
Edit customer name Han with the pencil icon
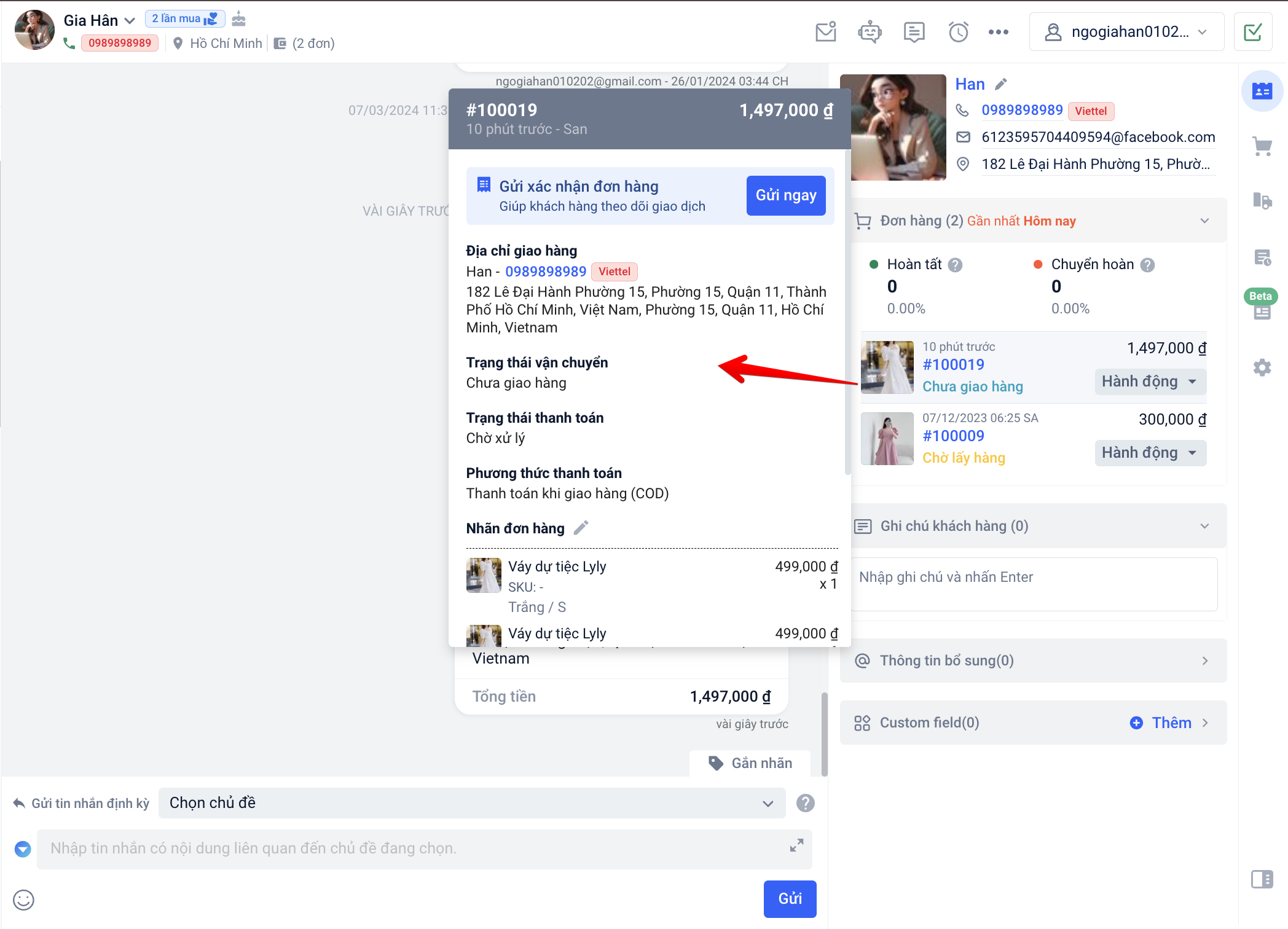(1001, 84)
